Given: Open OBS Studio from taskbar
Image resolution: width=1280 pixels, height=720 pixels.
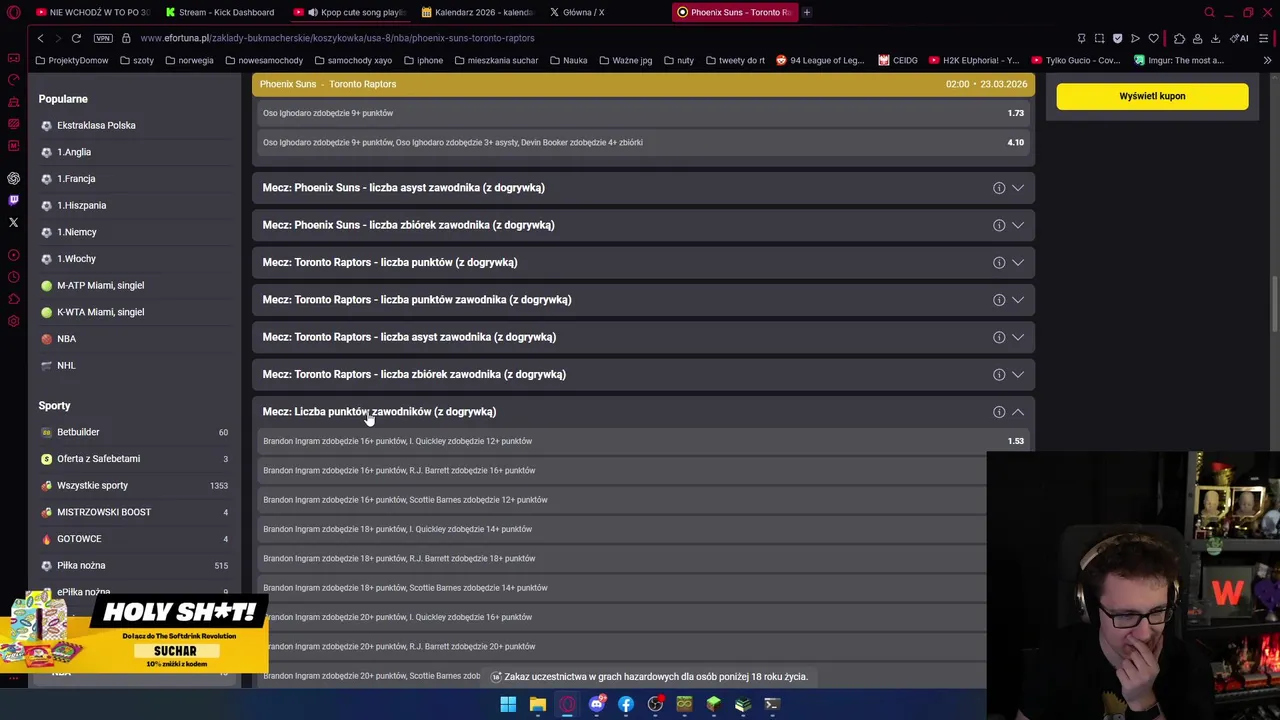Looking at the screenshot, I should 655,704.
